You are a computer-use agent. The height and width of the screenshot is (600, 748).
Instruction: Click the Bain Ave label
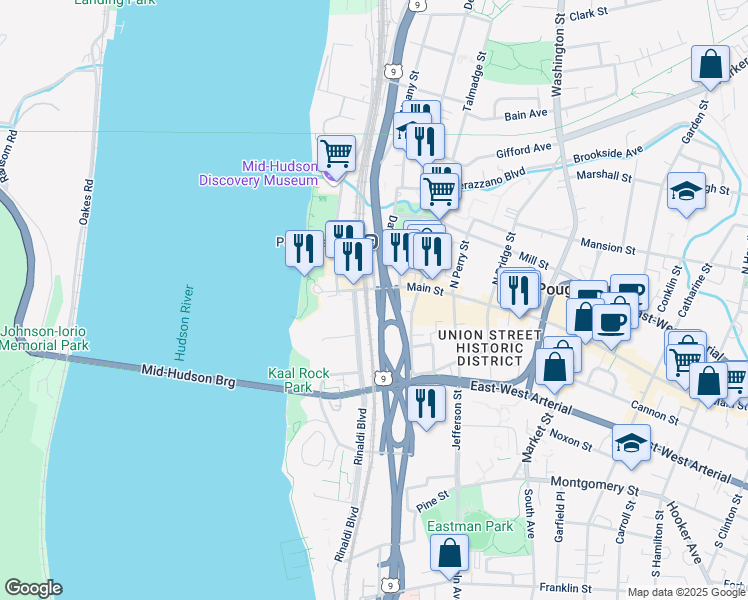coord(526,114)
